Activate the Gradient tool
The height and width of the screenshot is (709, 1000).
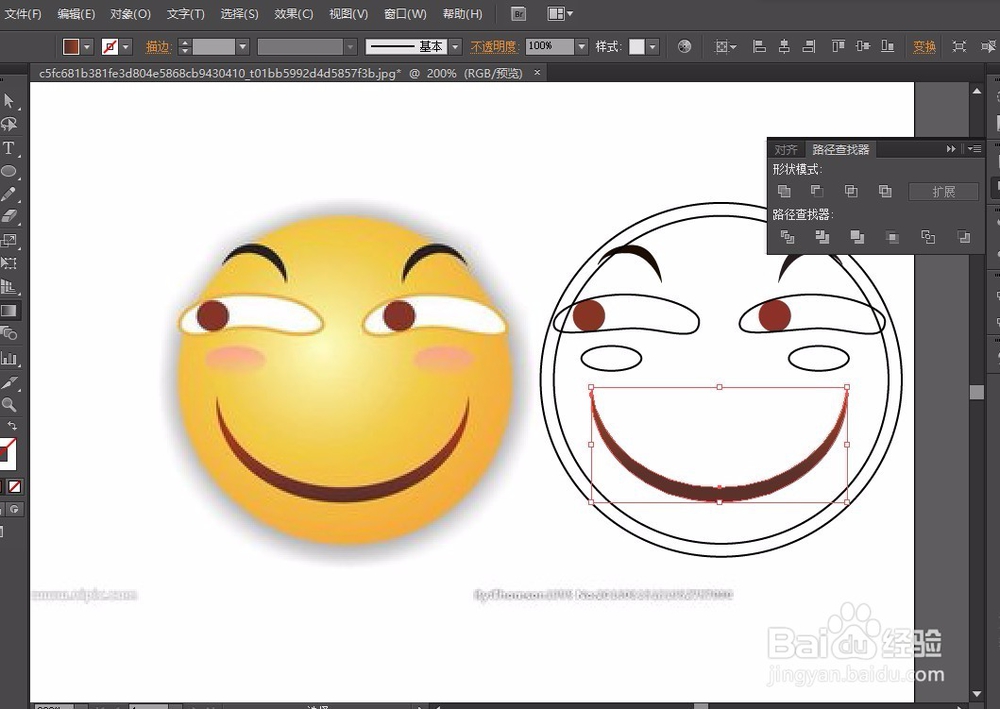pyautogui.click(x=9, y=311)
